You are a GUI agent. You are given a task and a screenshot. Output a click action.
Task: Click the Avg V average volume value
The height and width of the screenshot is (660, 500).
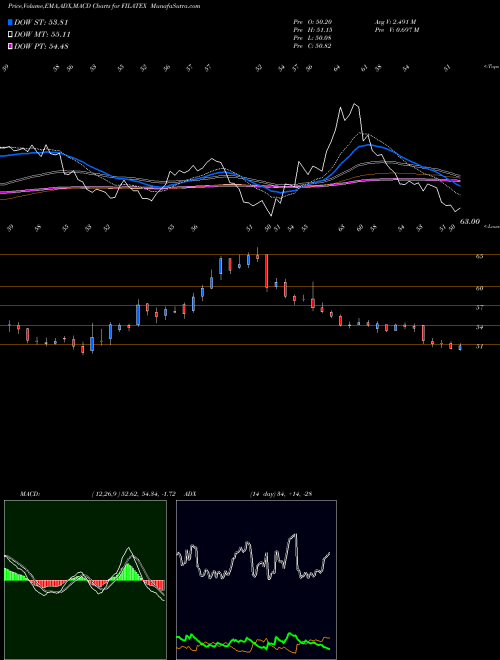point(395,22)
